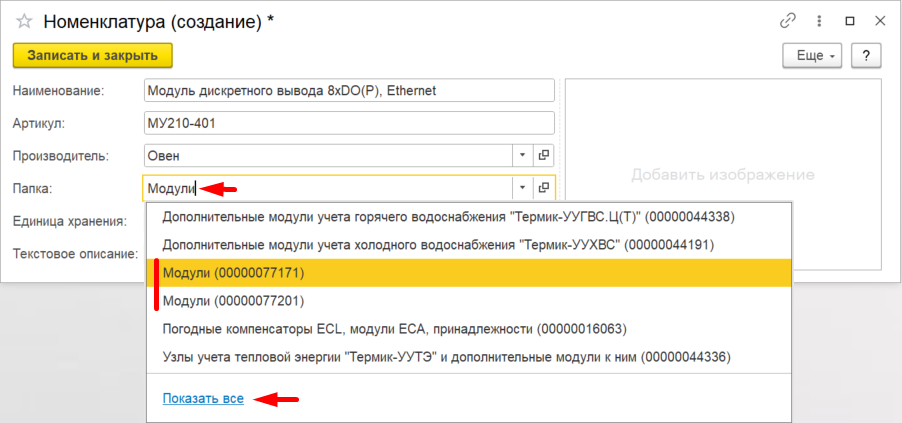
Task: Choose Модули (00000077171) from list
Action: click(x=469, y=273)
